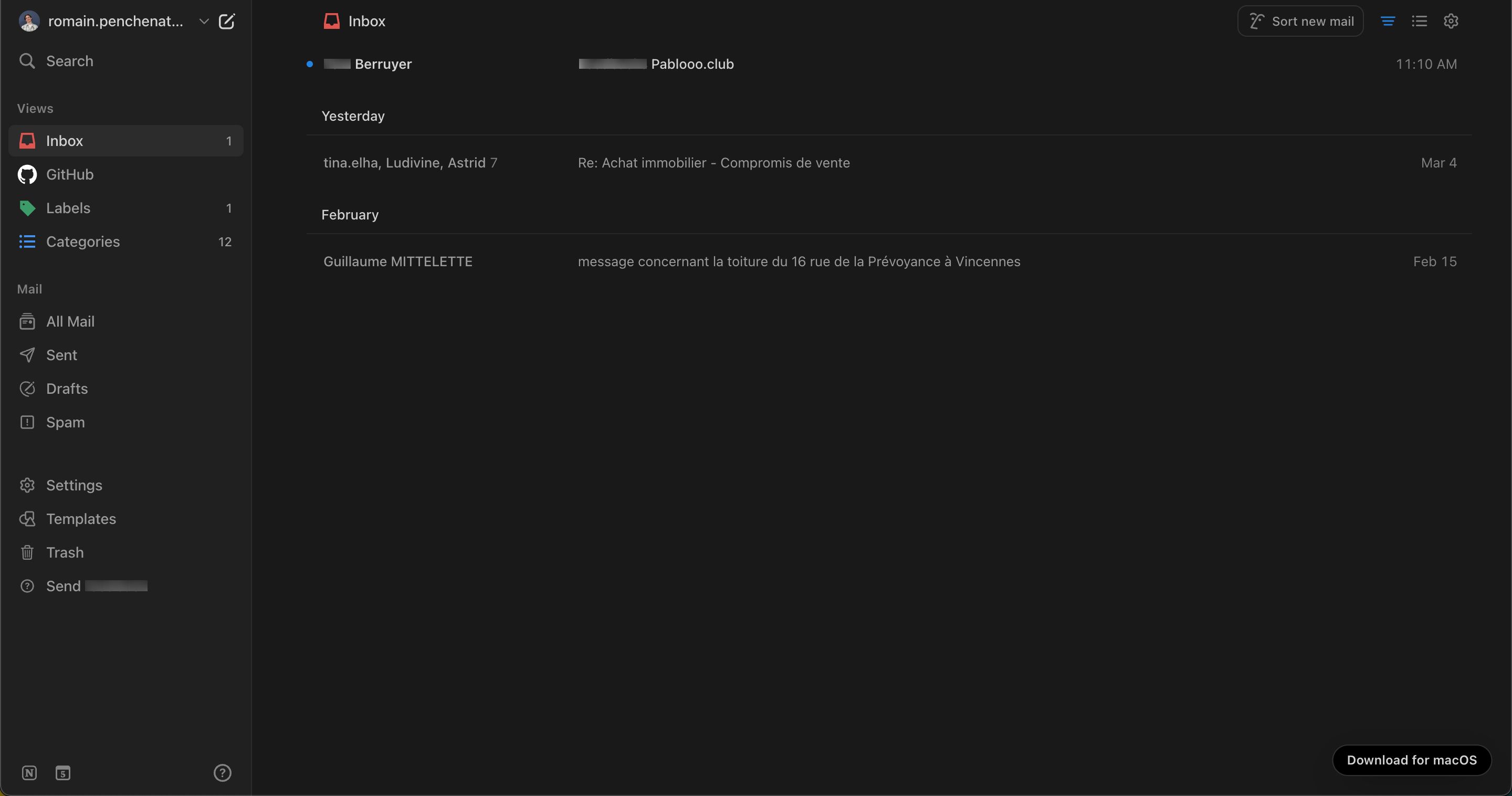Toggle Inbox unread filter badge
Image resolution: width=1512 pixels, height=796 pixels.
pyautogui.click(x=228, y=140)
